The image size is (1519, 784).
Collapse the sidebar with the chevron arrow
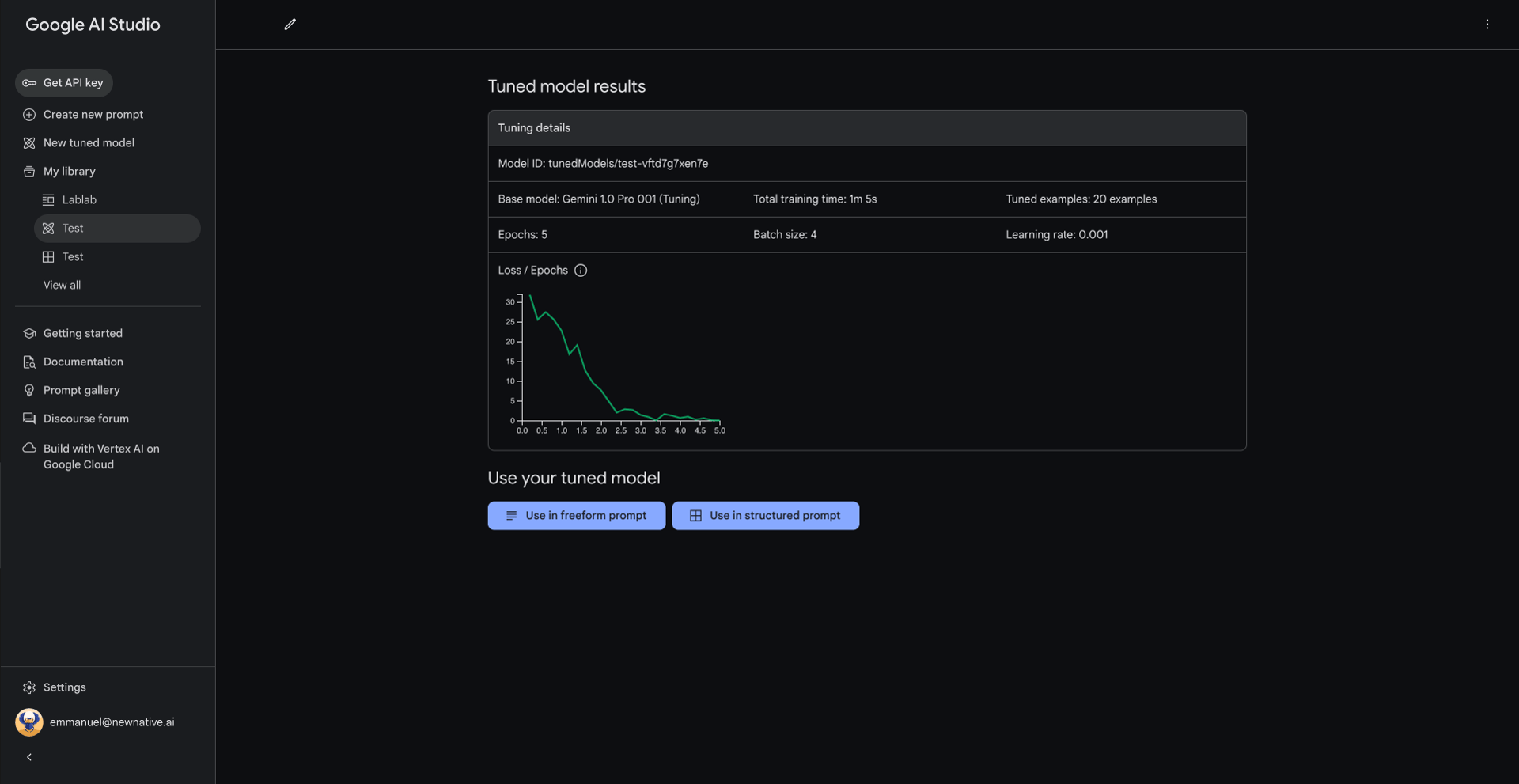(x=29, y=757)
